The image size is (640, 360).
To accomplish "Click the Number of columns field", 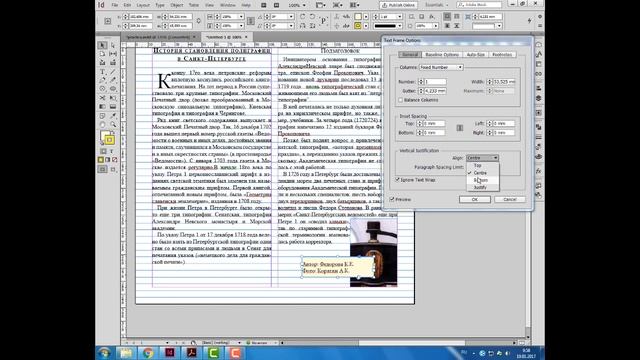I will click(435, 82).
